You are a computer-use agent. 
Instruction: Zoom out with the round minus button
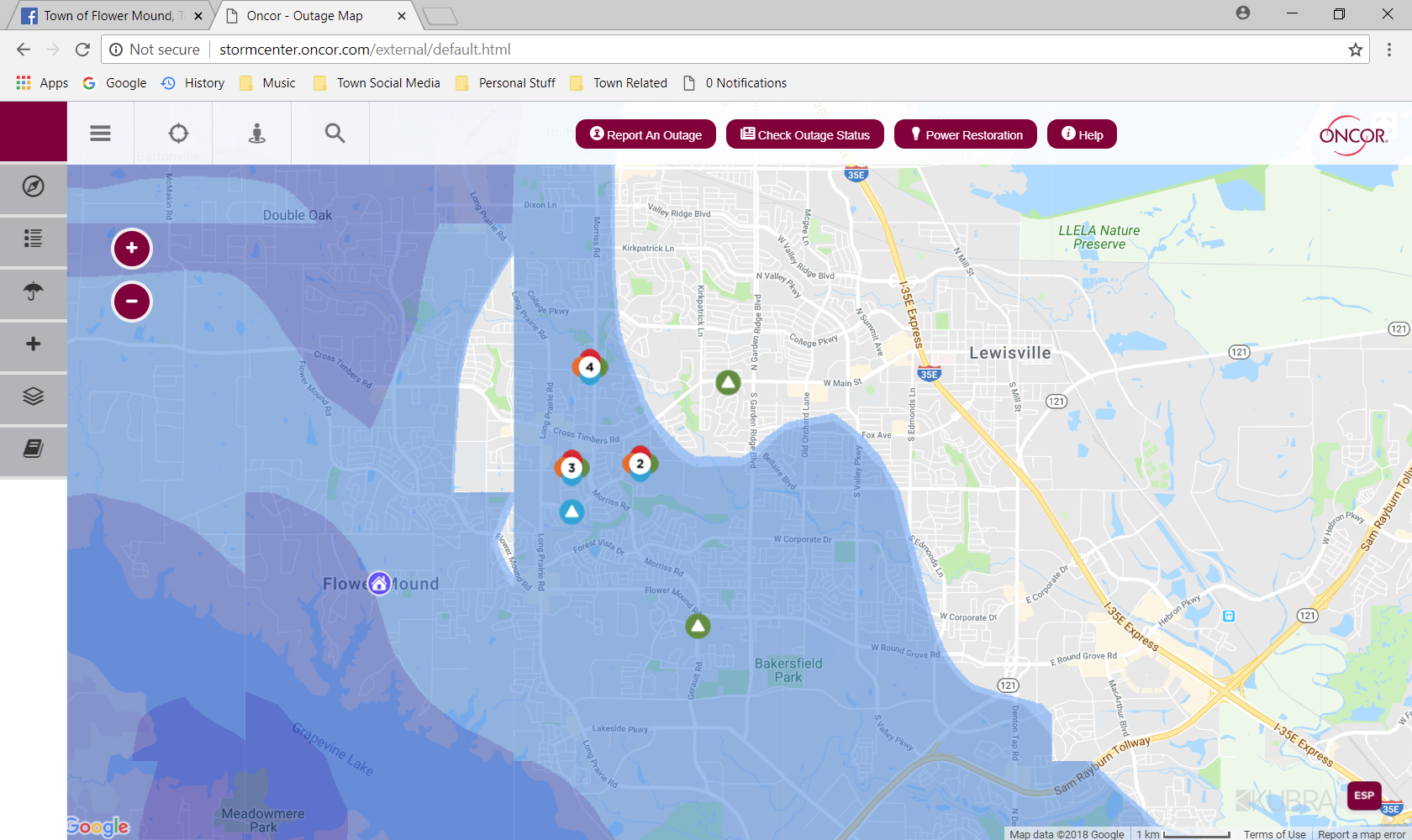point(132,302)
